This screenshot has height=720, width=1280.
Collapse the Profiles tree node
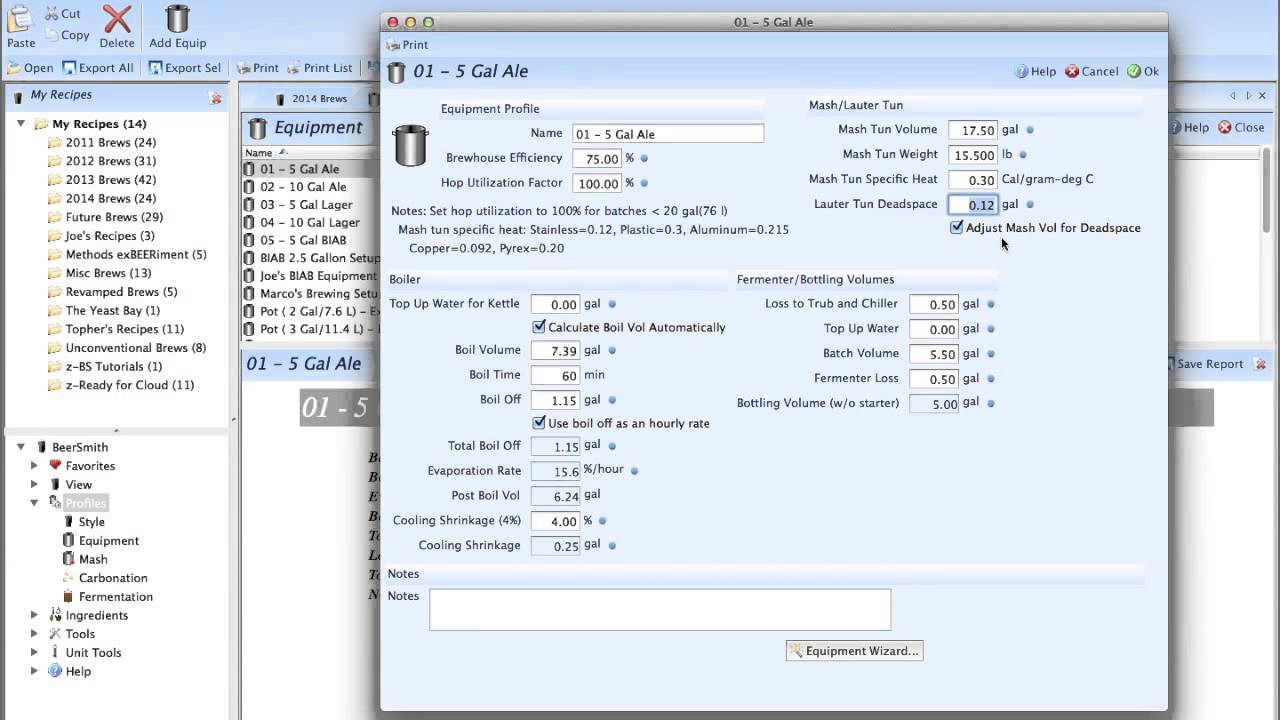click(x=35, y=503)
